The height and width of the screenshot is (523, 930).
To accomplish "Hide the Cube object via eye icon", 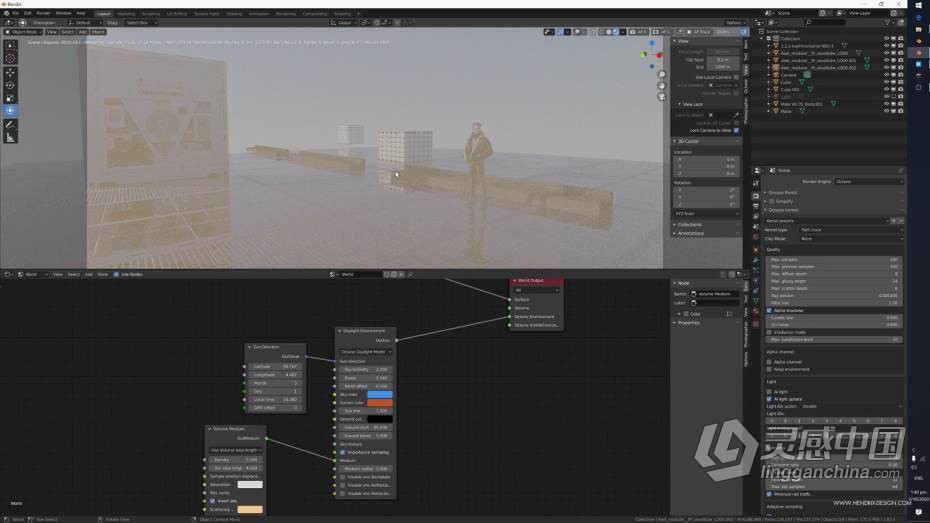I will point(886,82).
